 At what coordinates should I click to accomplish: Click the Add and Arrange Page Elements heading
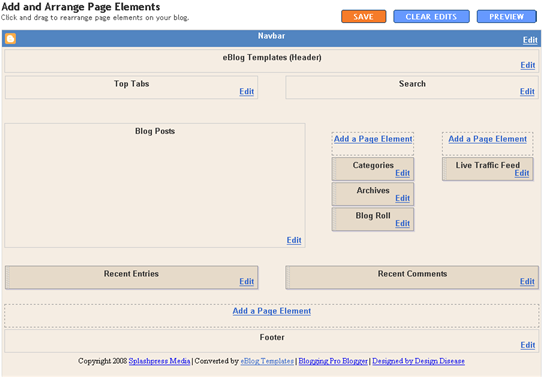tap(81, 7)
